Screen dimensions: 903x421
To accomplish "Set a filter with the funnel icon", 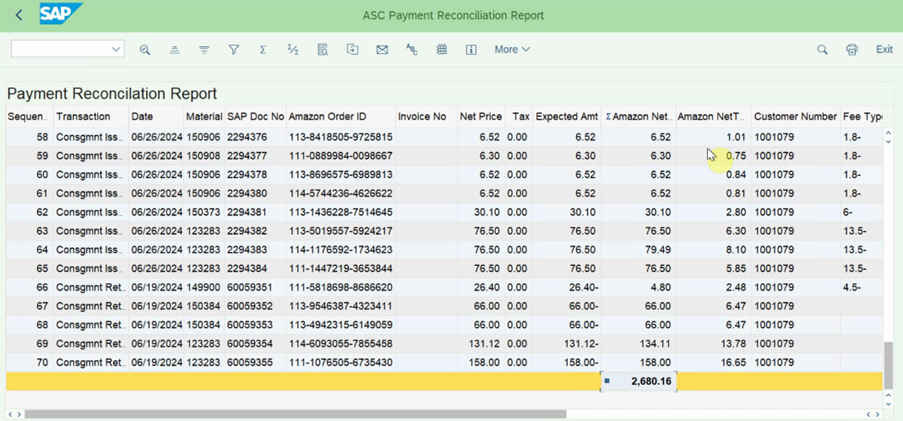I will [x=233, y=50].
